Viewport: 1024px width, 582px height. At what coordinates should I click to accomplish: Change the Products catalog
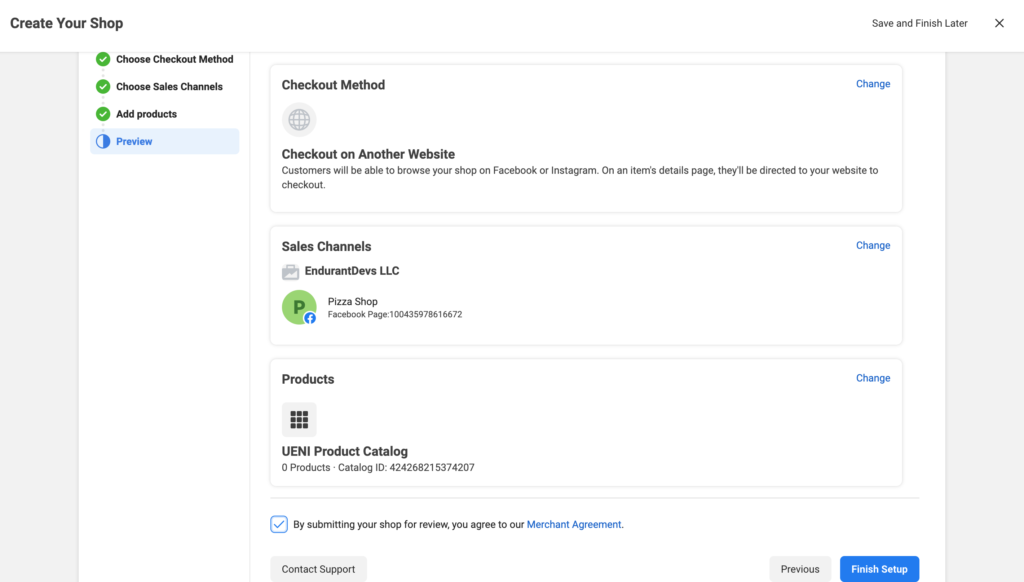(x=873, y=378)
